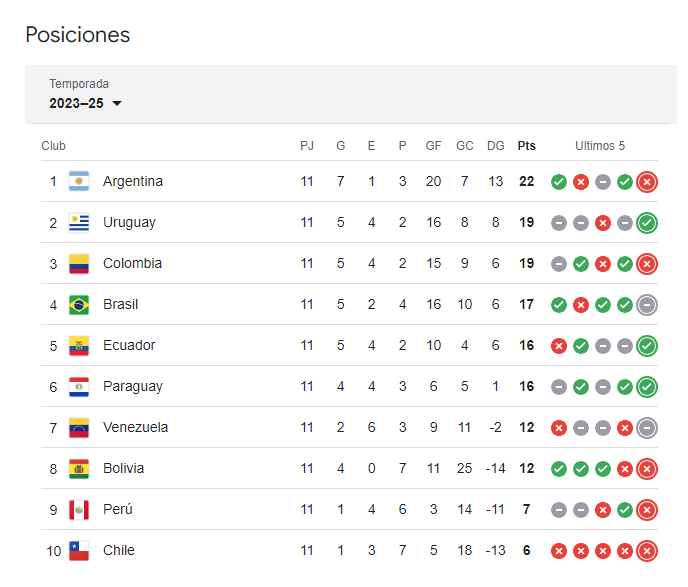
Task: Click Brasil's latest match draw icon
Action: click(x=647, y=305)
